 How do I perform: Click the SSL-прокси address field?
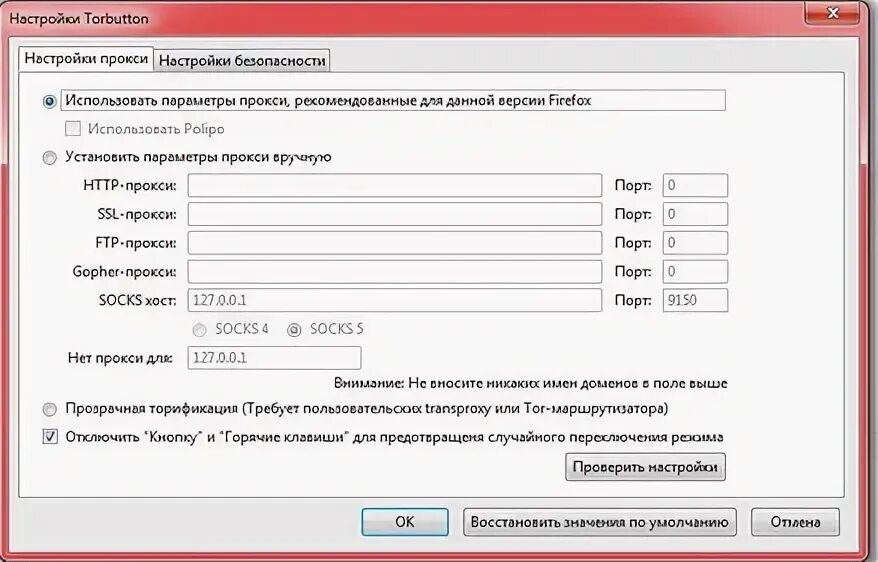(395, 214)
